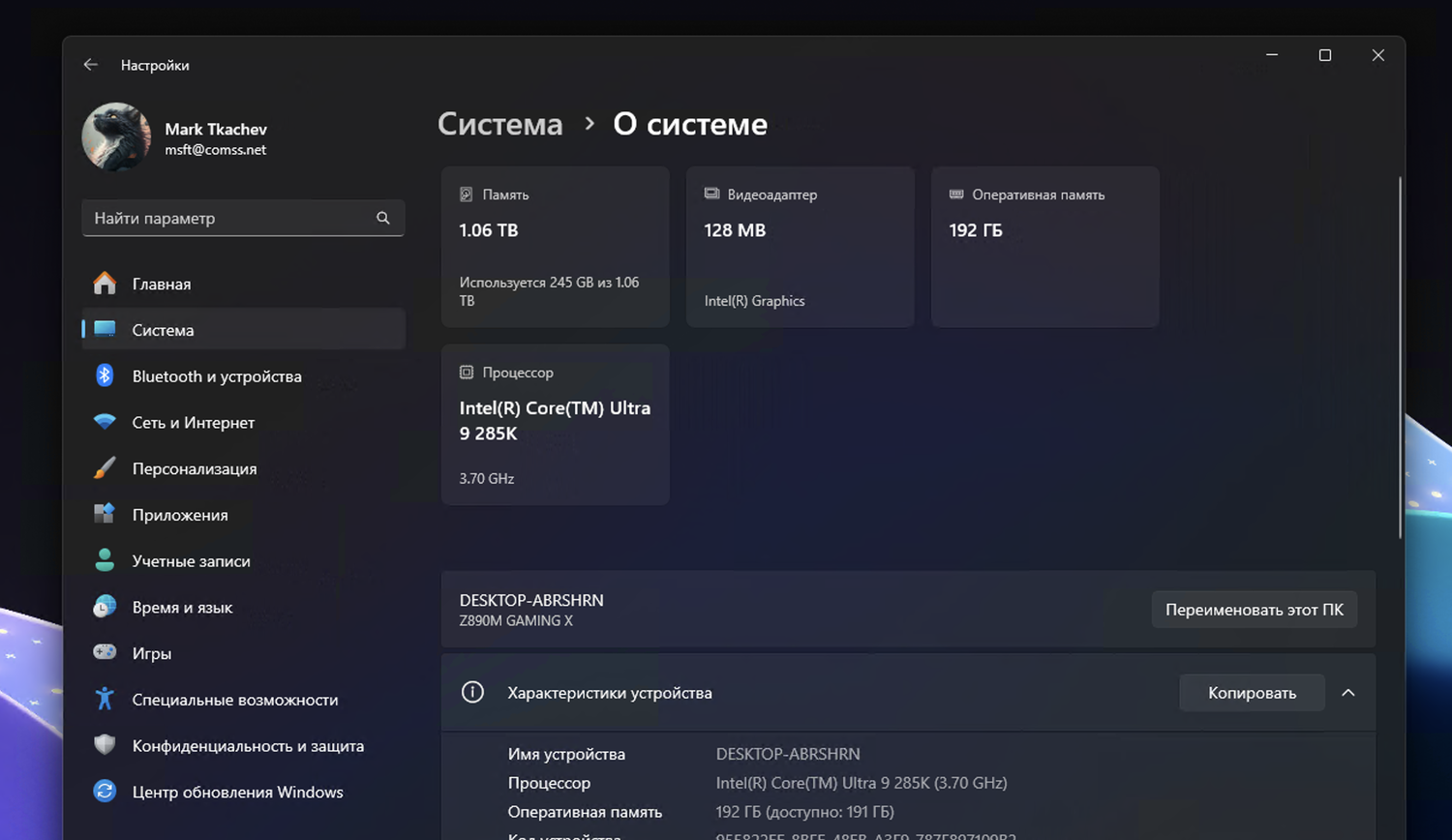Open Специальные возможности settings
The height and width of the screenshot is (840, 1452).
click(x=243, y=700)
